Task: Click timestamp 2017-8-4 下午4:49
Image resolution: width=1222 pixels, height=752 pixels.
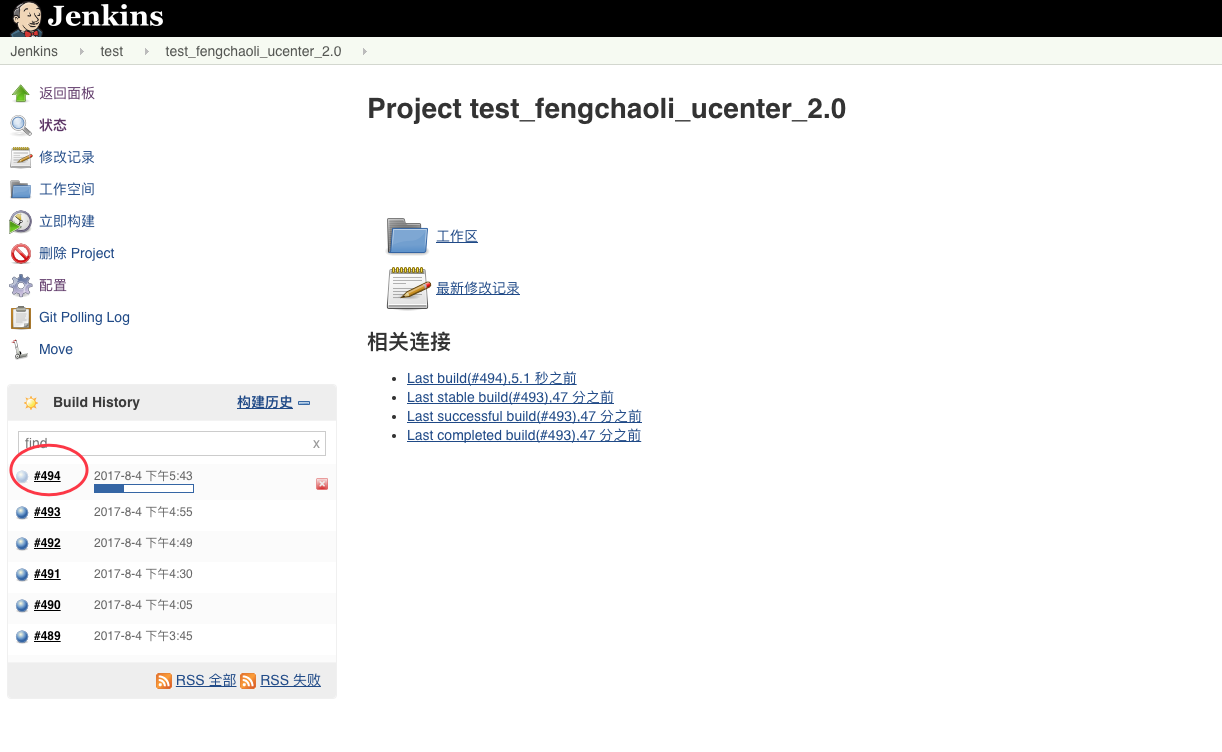Action: click(143, 543)
